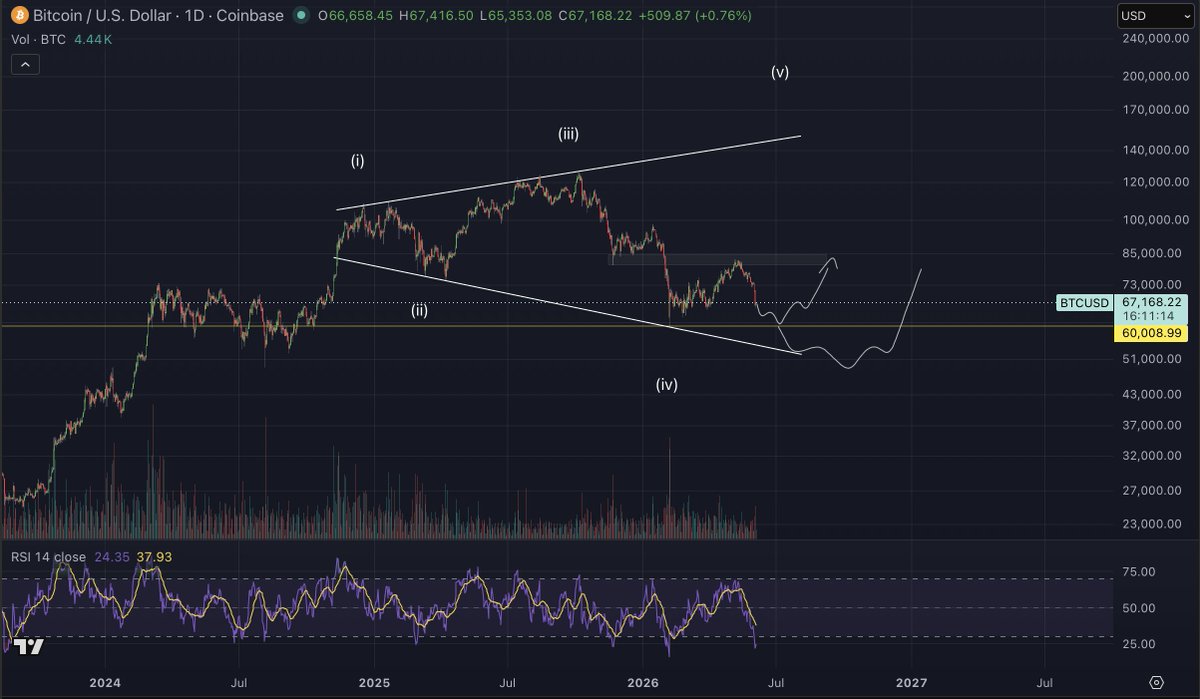Viewport: 1200px width, 699px height.
Task: Click the 25.00 RSI axis label
Action: pyautogui.click(x=1139, y=643)
